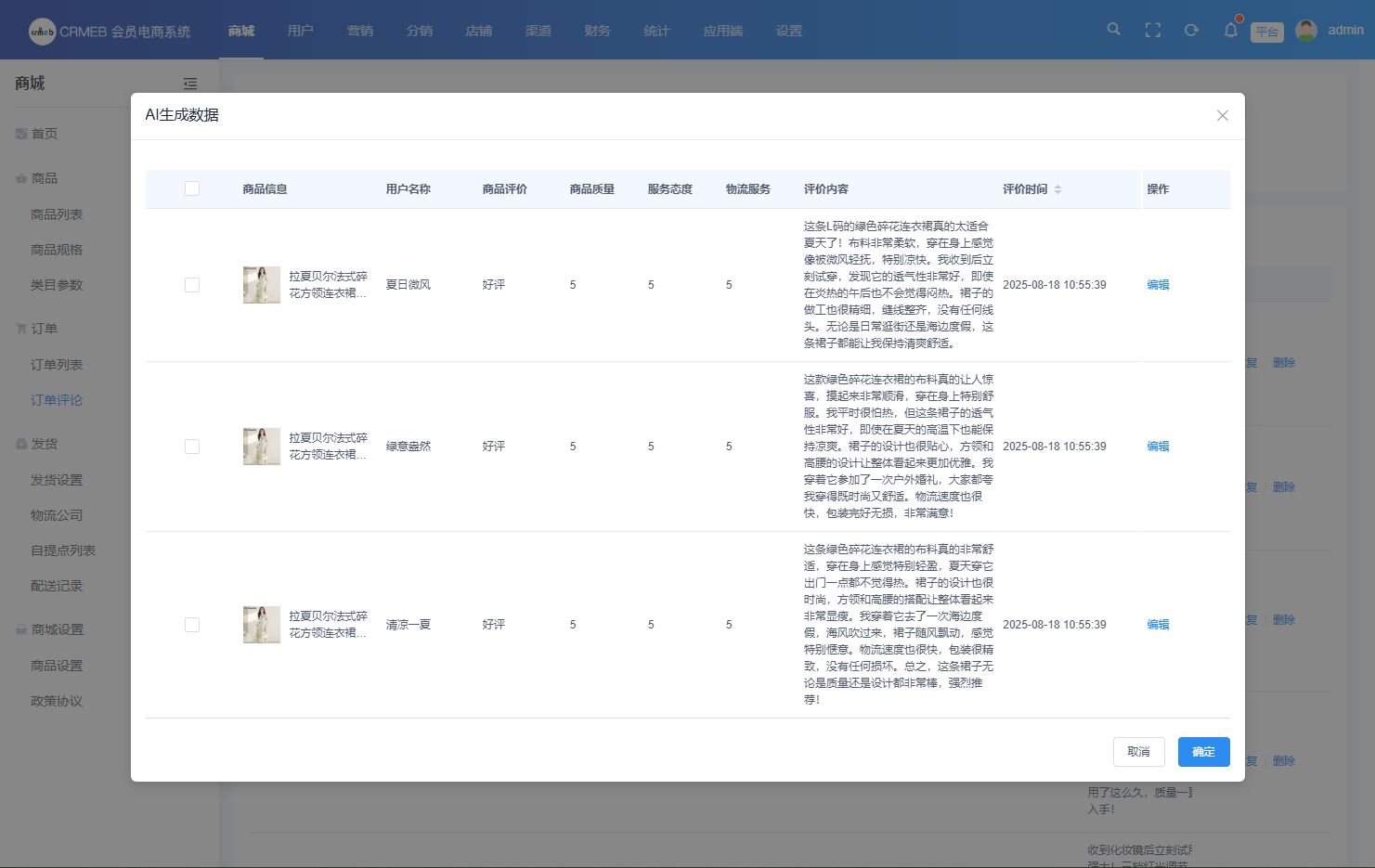
Task: Click the search icon in top bar
Action: (x=1113, y=30)
